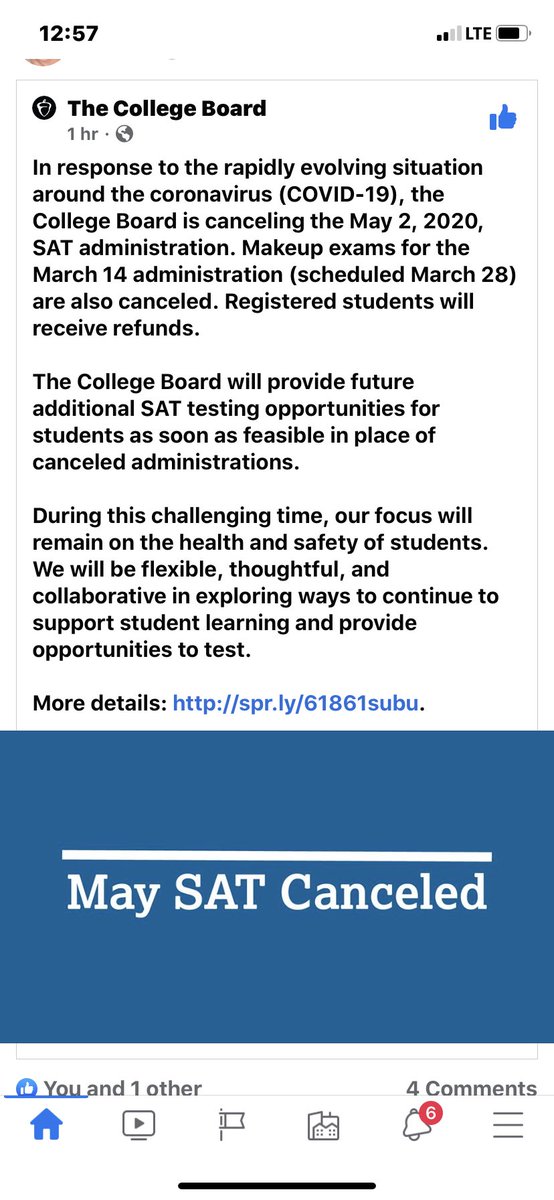The width and height of the screenshot is (554, 1200).
Task: Open the hamburger menu tab
Action: (508, 1126)
